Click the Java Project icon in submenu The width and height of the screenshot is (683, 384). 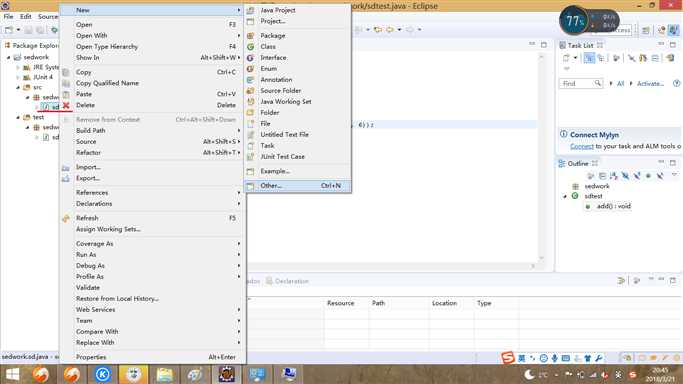[250, 10]
